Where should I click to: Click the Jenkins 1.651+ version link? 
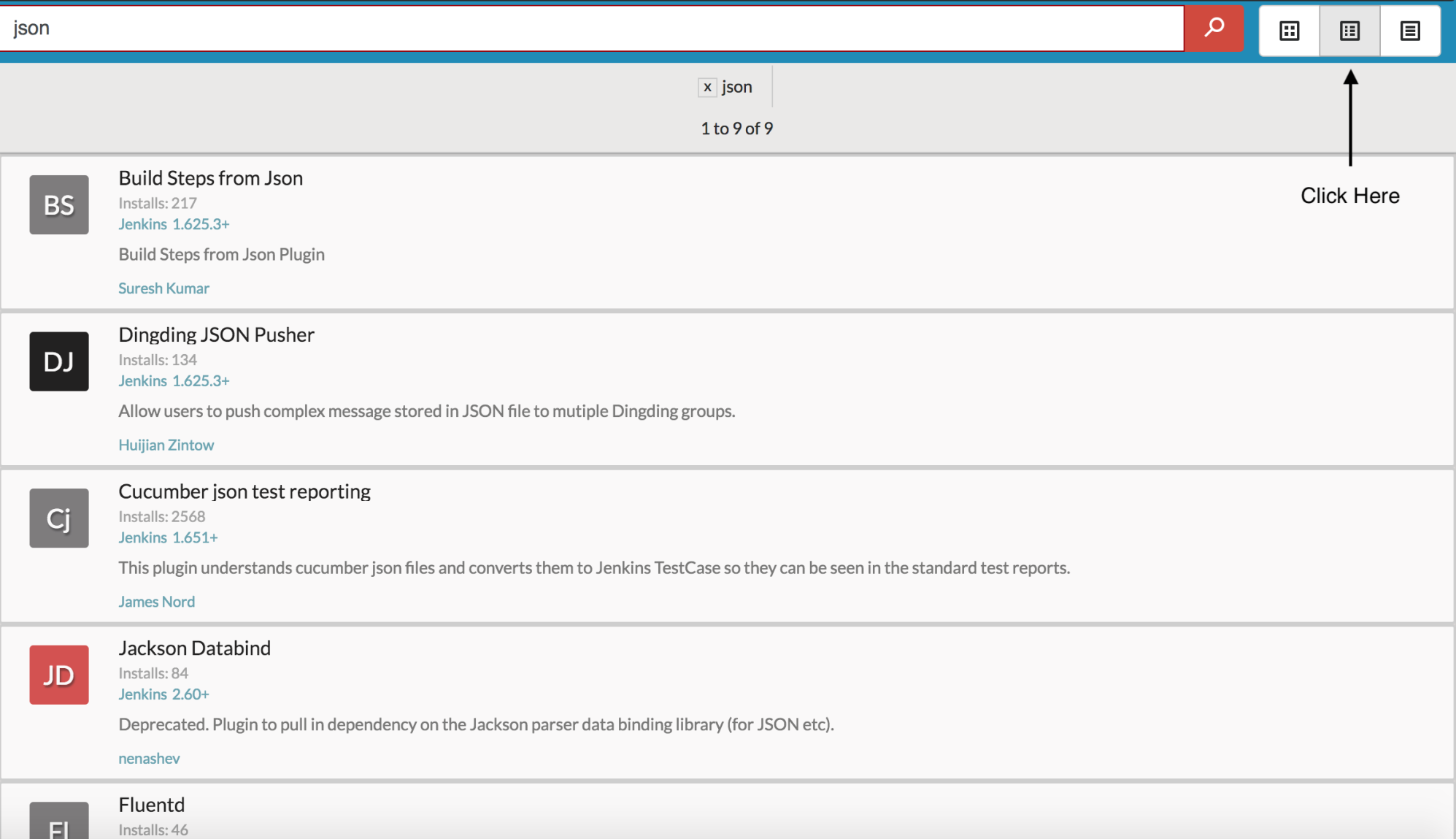168,537
